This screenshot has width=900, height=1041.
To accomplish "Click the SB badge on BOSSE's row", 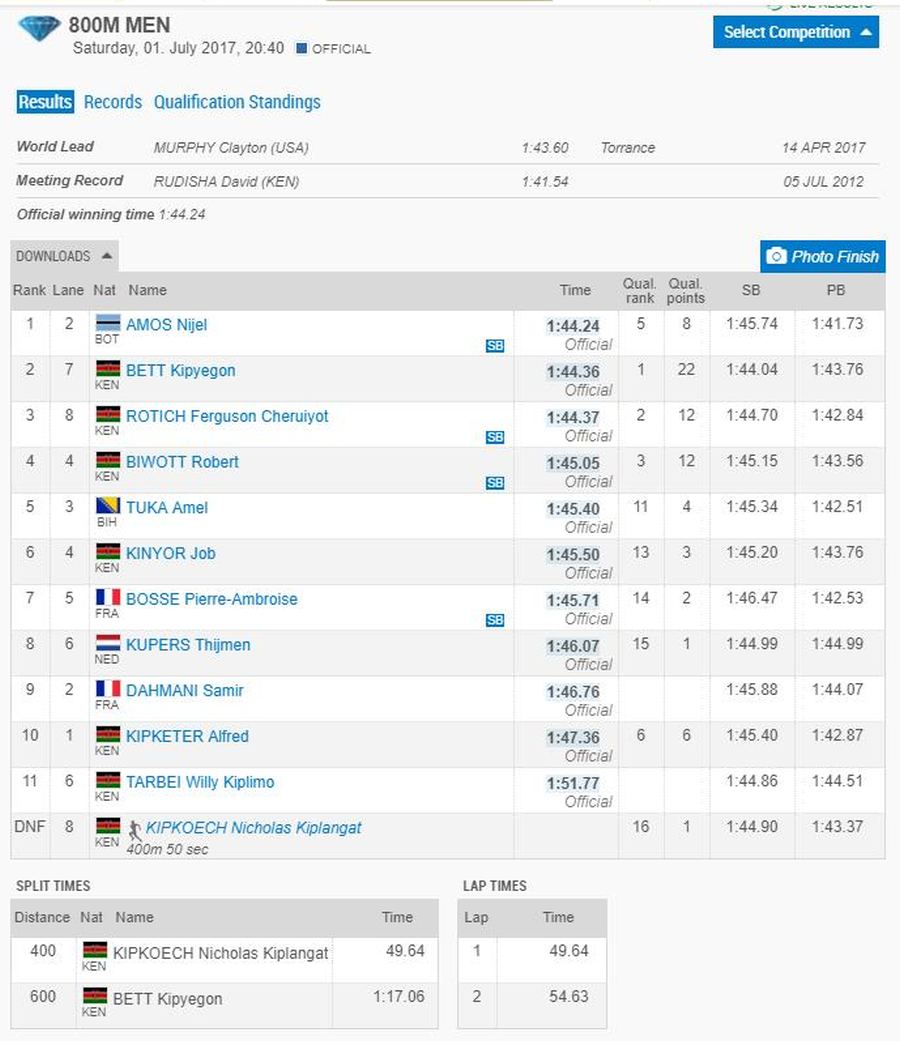I will [495, 620].
